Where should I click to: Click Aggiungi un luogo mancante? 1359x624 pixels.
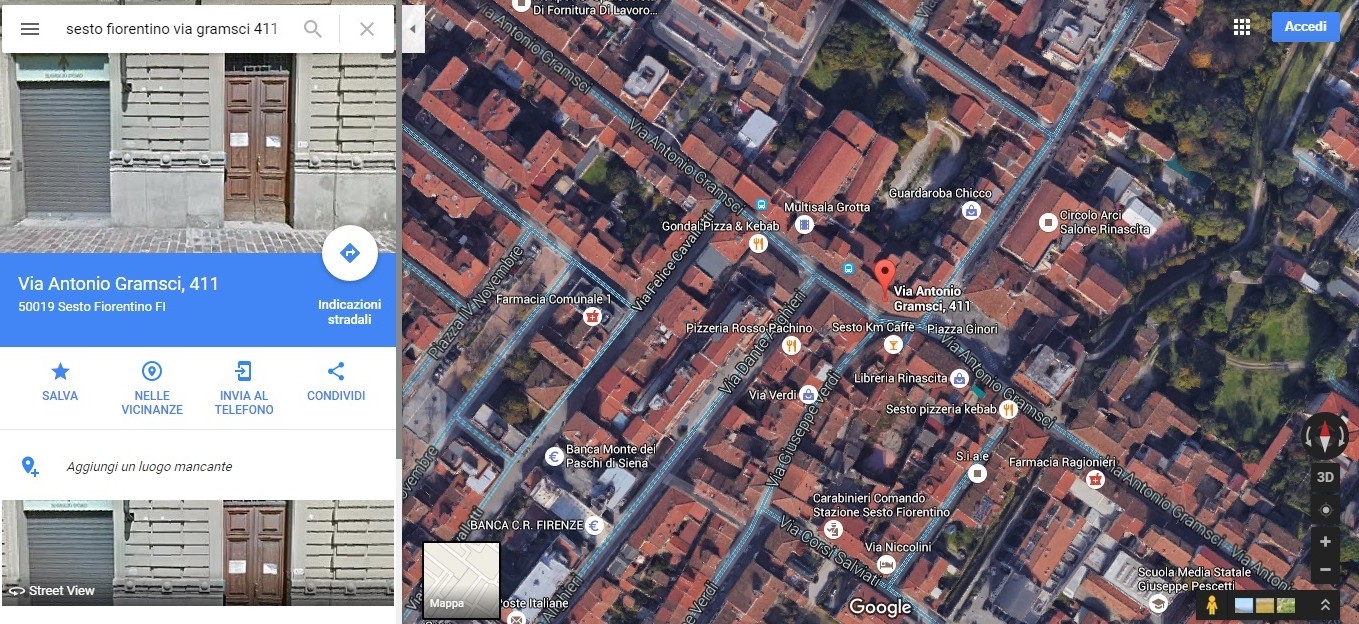coord(149,467)
